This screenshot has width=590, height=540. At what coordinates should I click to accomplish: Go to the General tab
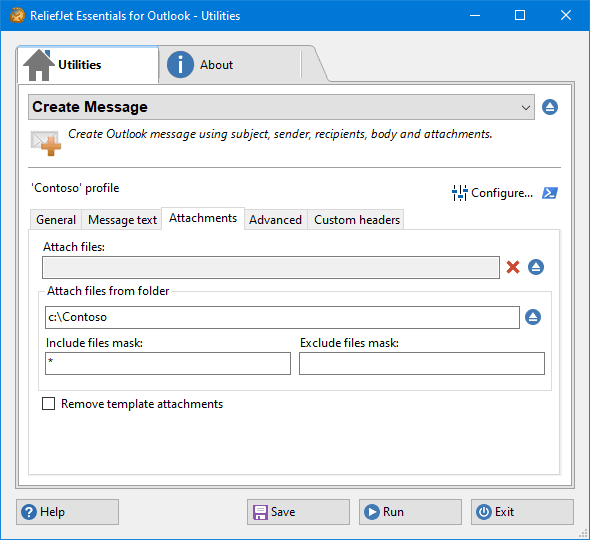[x=56, y=220]
